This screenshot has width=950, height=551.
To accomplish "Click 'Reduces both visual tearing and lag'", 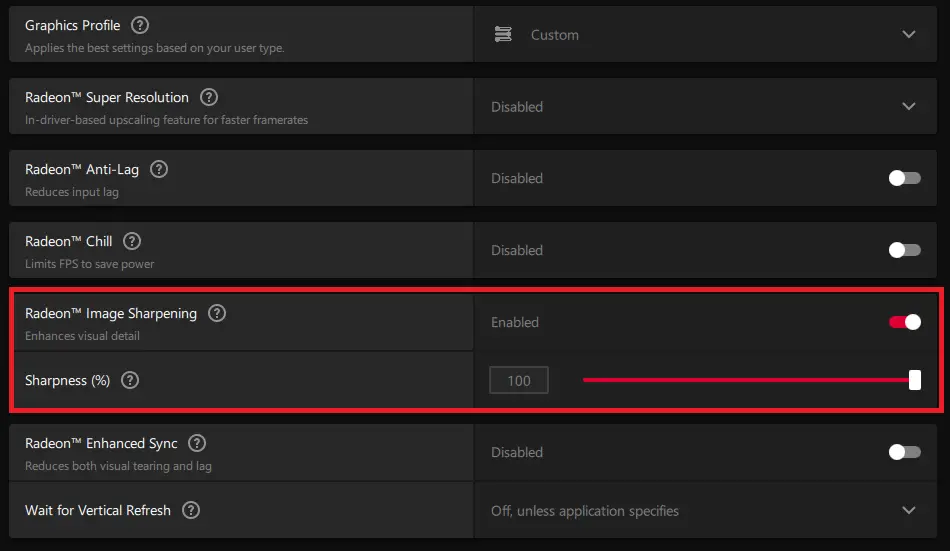I will pos(118,466).
